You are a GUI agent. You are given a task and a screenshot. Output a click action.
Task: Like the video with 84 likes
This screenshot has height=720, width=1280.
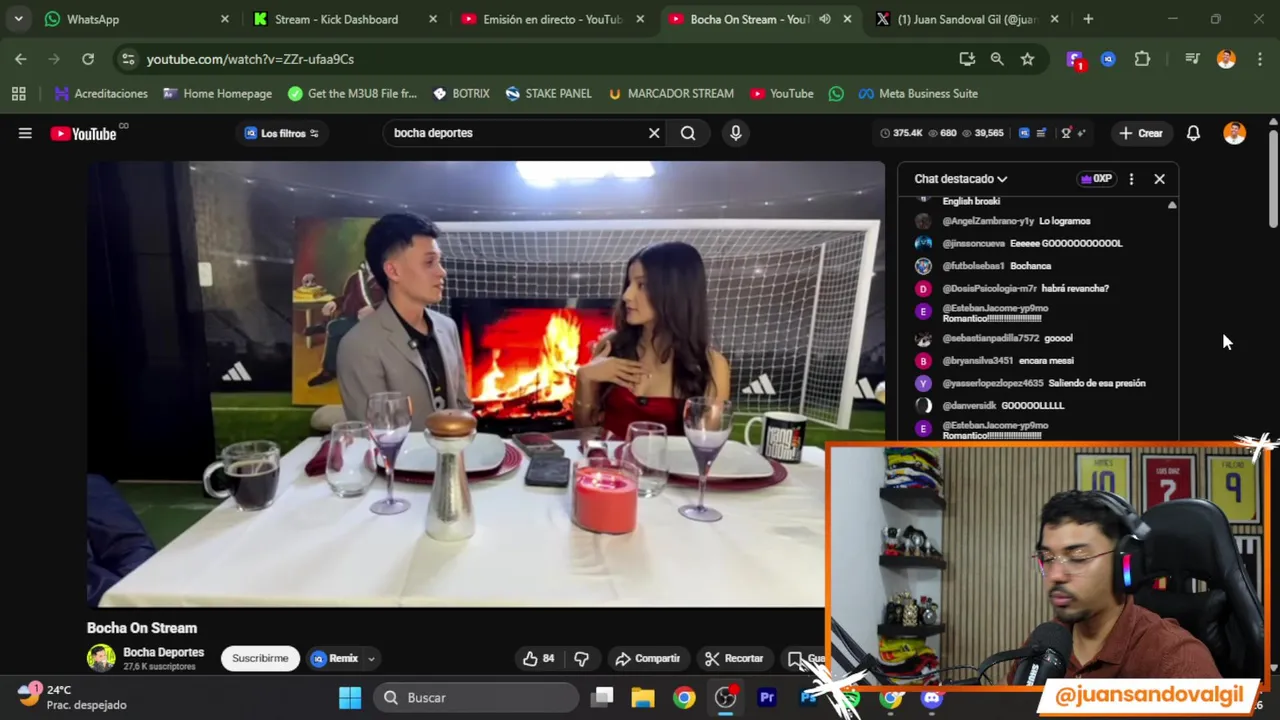click(538, 658)
